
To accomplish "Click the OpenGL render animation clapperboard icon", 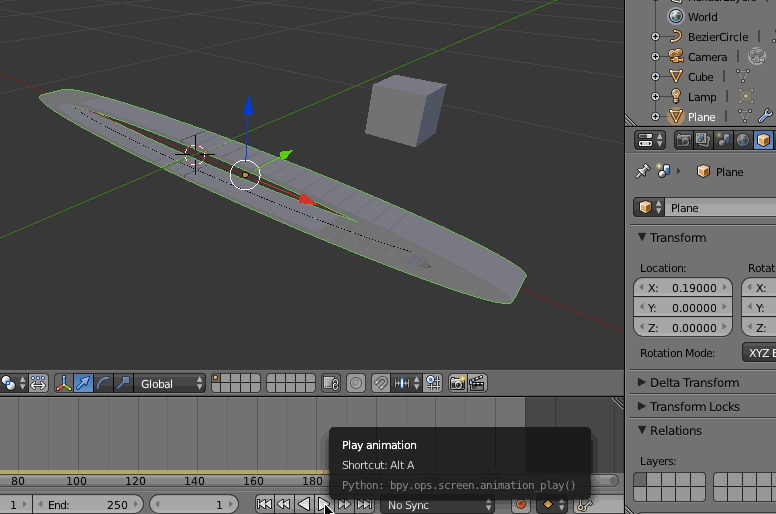I will 477,383.
